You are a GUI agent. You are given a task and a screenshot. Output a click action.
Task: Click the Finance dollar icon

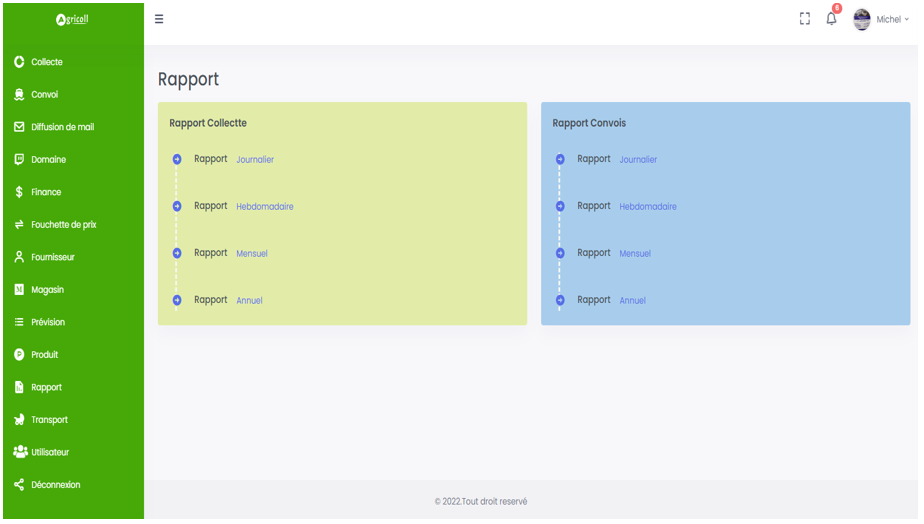click(19, 192)
